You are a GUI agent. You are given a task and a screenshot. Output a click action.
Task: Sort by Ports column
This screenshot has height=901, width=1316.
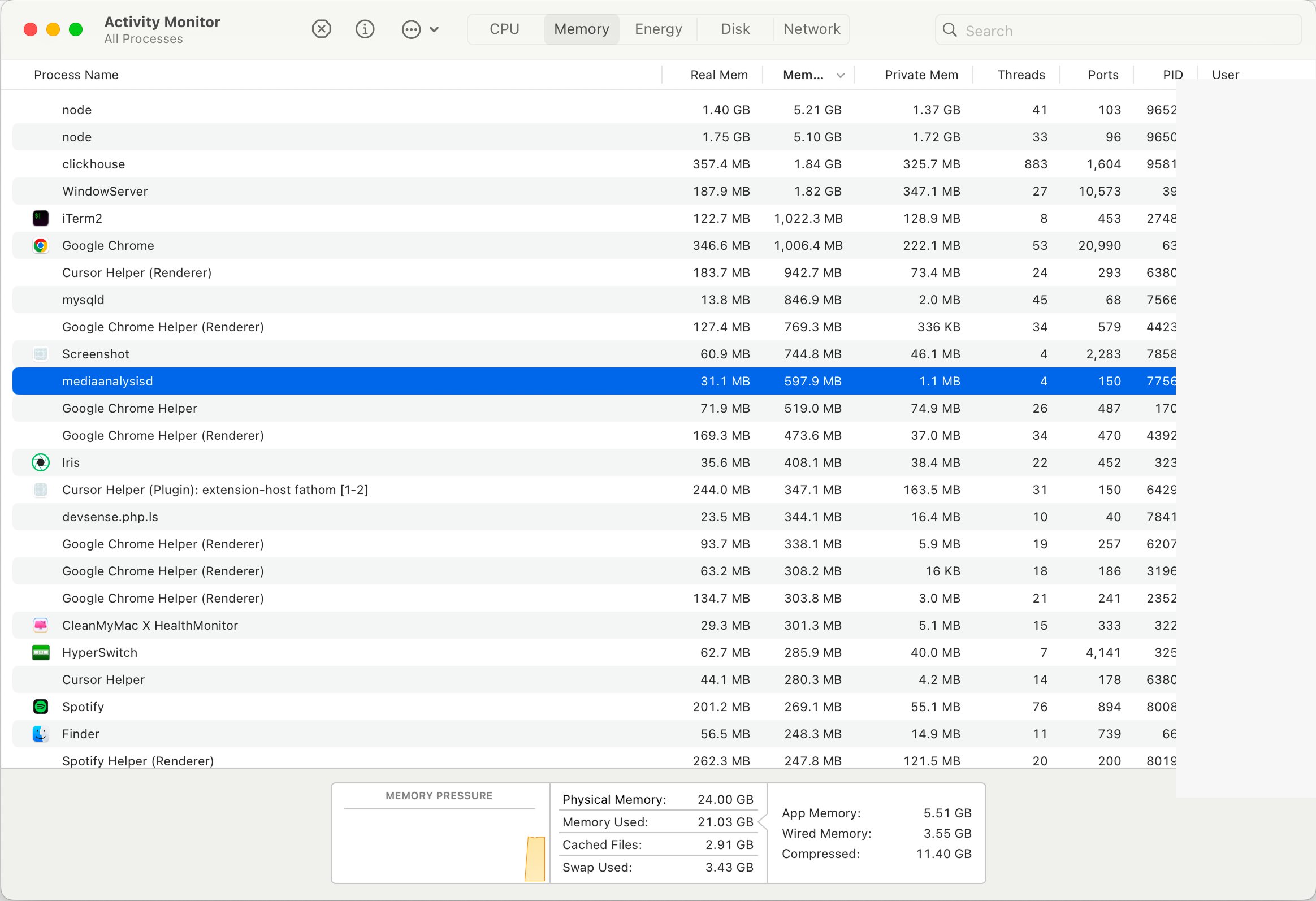pos(1102,75)
